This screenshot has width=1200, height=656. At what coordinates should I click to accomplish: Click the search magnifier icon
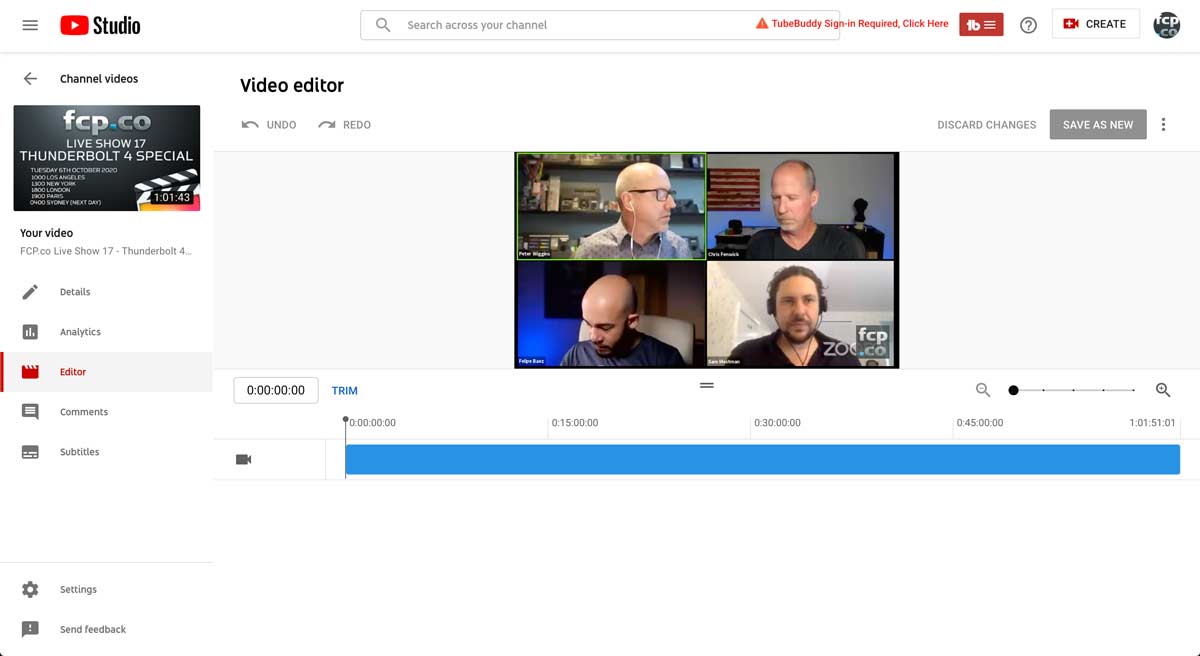tap(383, 25)
